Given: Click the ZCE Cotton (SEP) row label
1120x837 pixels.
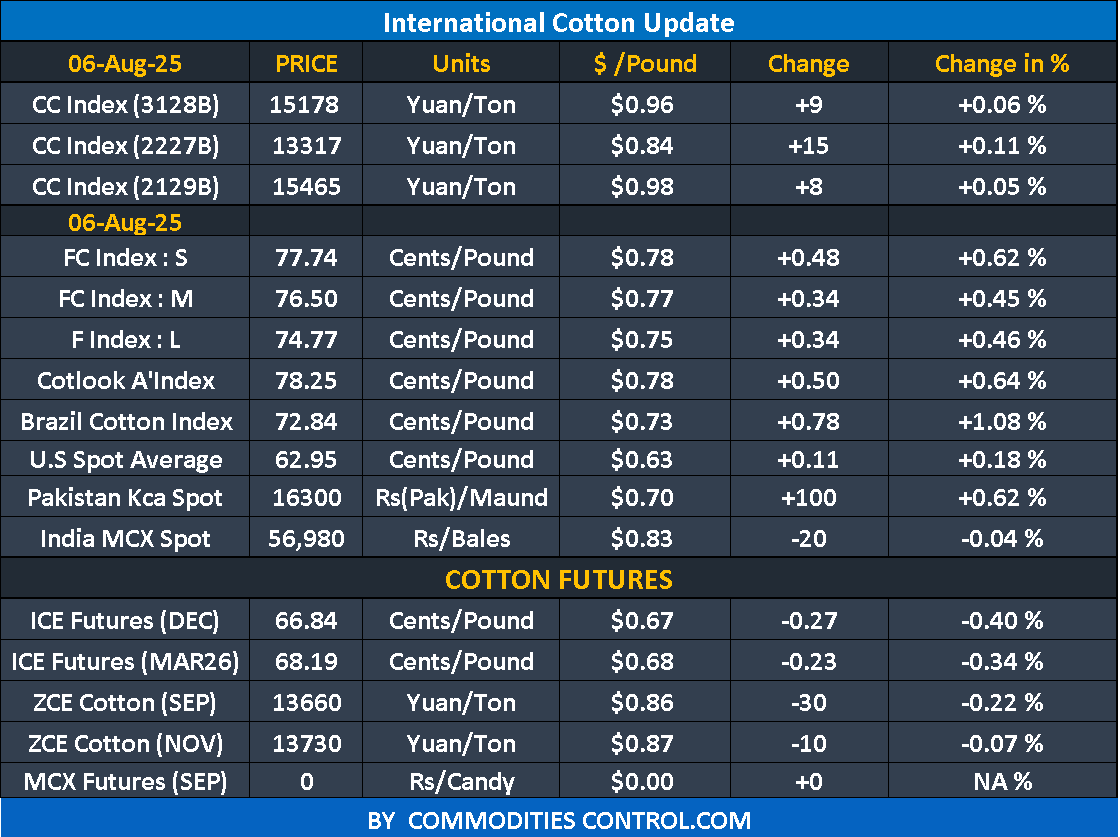Looking at the screenshot, I should [x=125, y=703].
